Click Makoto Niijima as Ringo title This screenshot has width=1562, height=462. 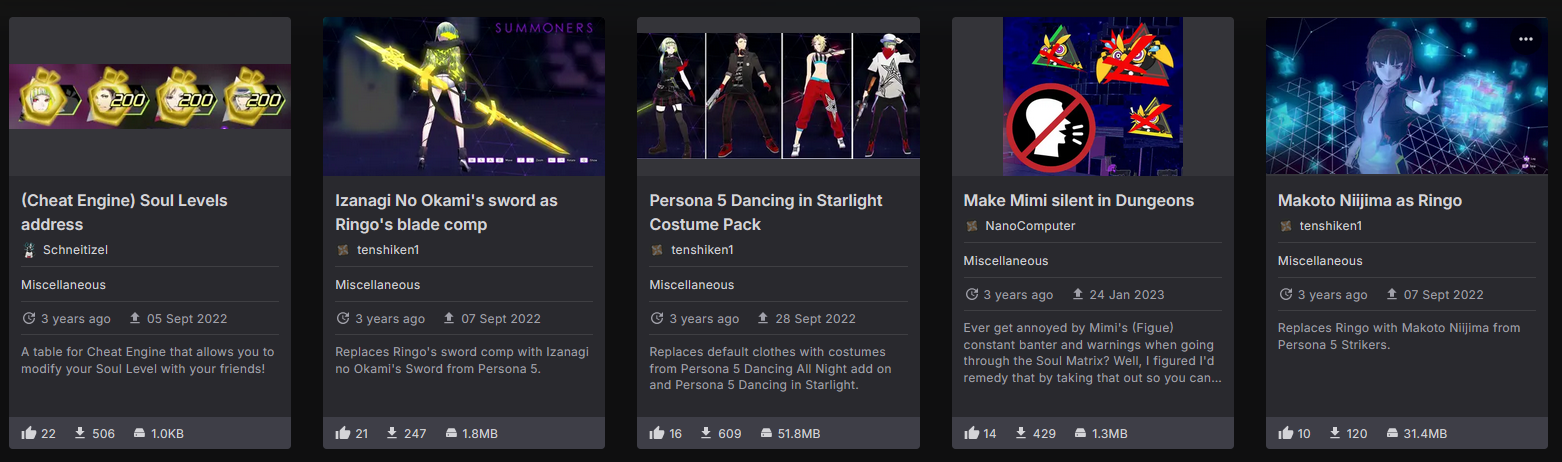click(1369, 200)
